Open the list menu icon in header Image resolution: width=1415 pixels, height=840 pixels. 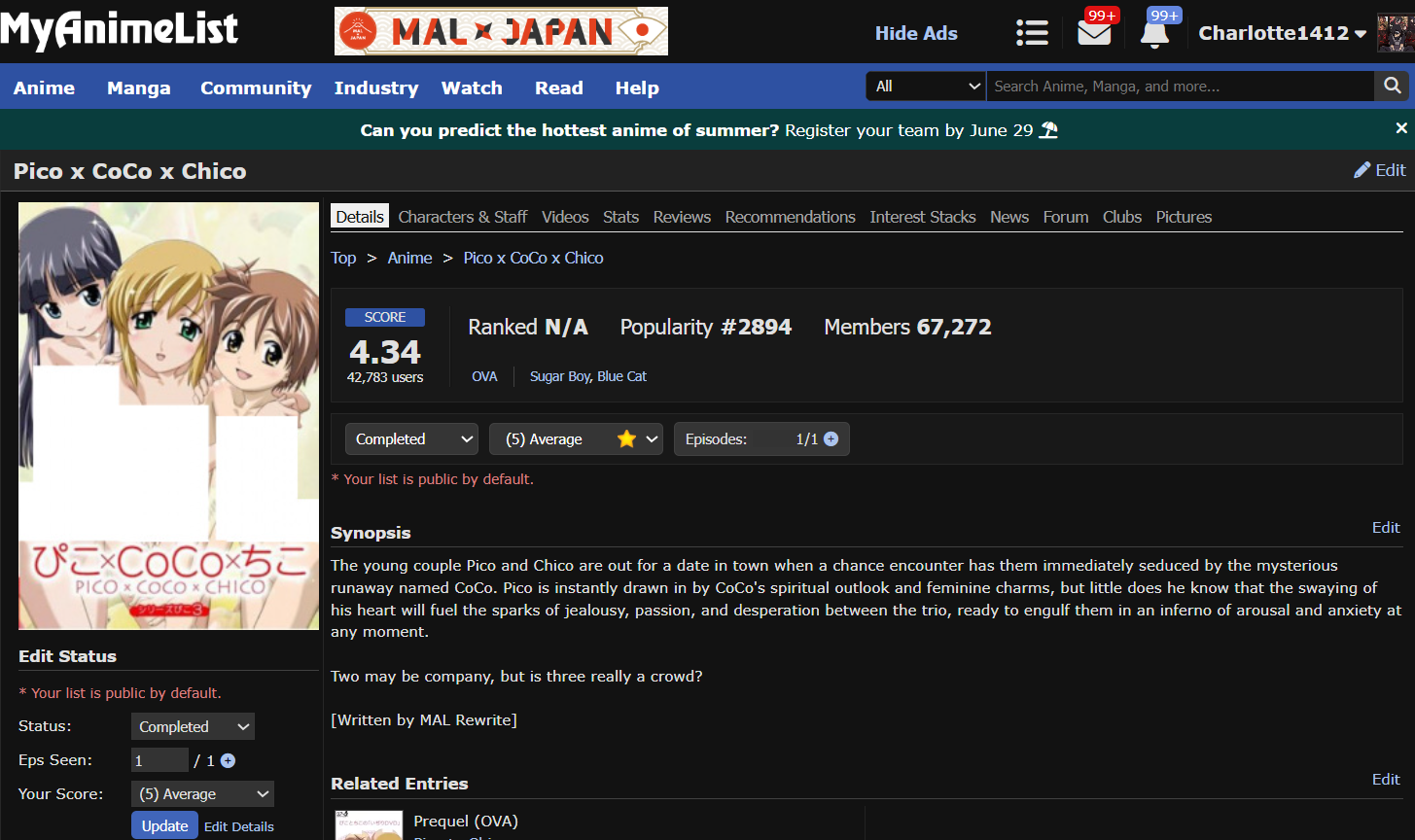(1032, 33)
